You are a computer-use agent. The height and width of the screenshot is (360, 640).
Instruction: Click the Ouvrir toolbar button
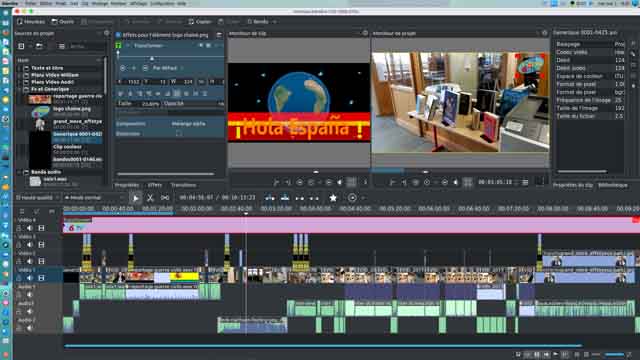click(x=63, y=22)
